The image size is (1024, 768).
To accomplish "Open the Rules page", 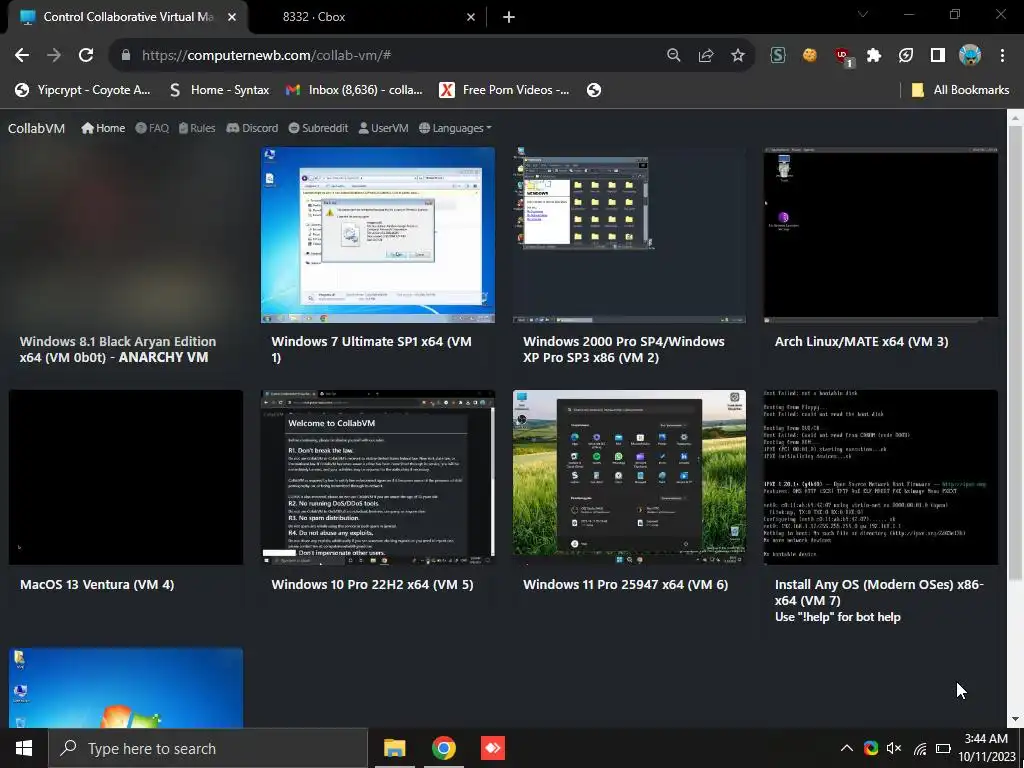I will click(x=197, y=128).
